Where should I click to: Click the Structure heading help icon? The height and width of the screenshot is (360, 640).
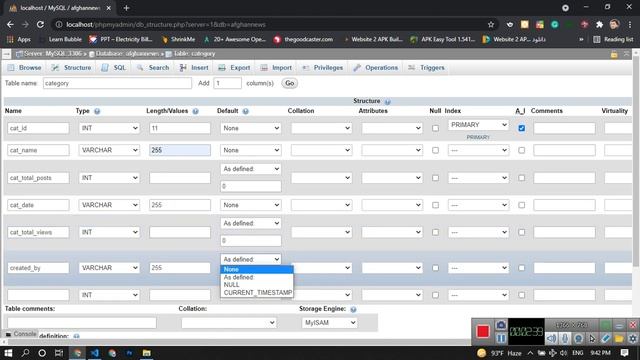point(387,101)
